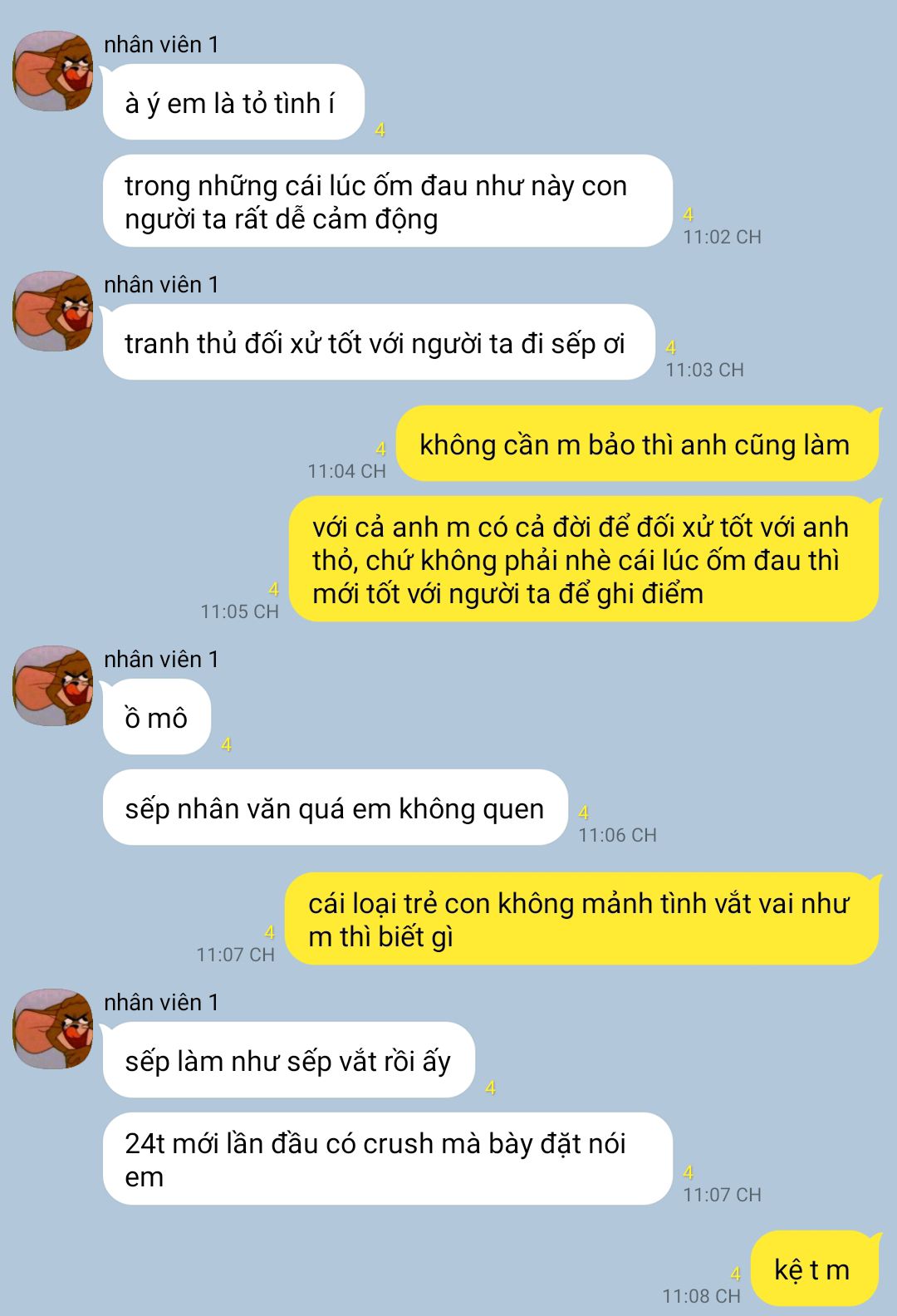Image resolution: width=897 pixels, height=1316 pixels.
Task: Tap sender name above 'à ý em là' message
Action: pyautogui.click(x=161, y=44)
